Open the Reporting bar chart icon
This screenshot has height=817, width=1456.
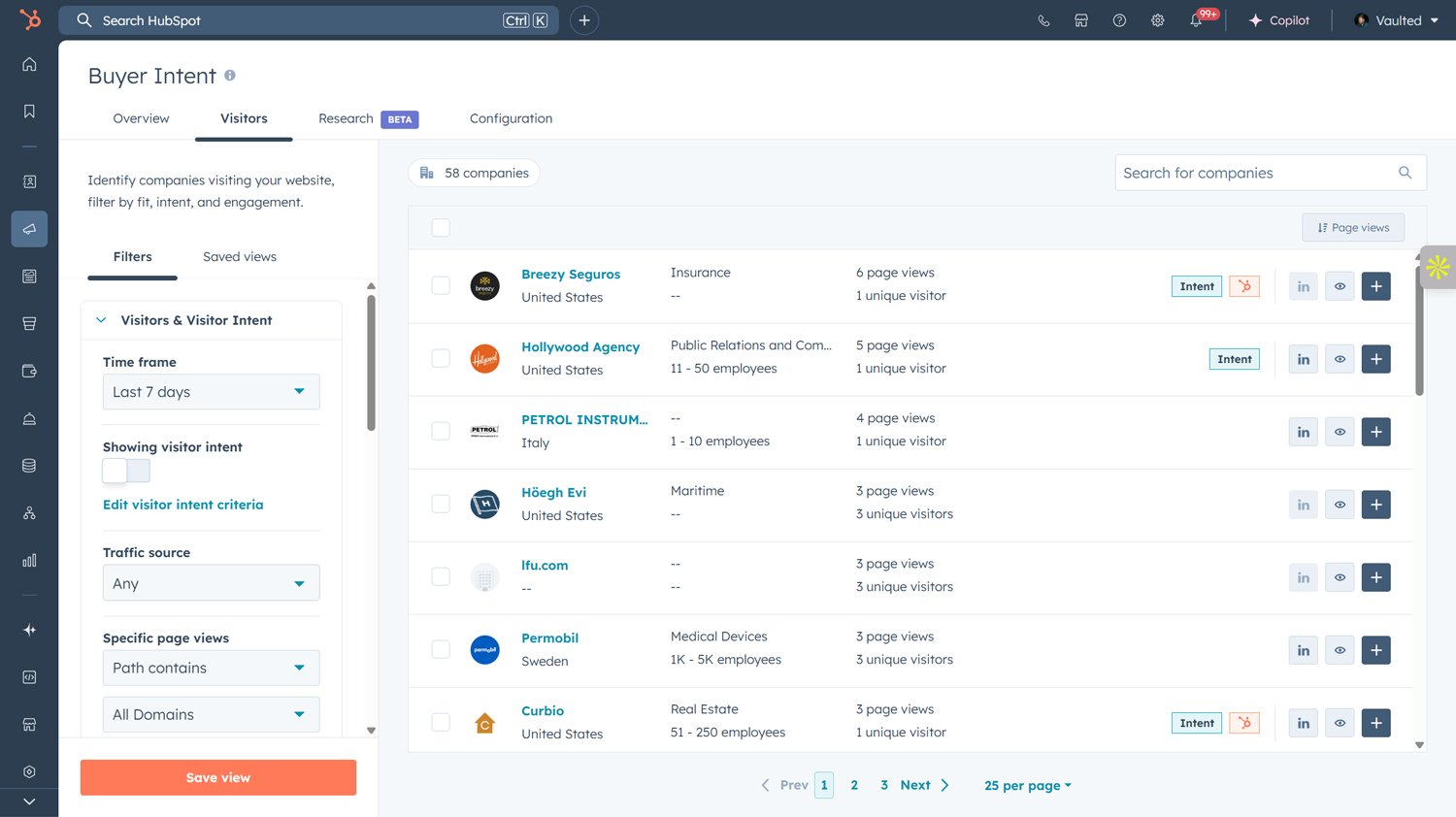(x=29, y=560)
